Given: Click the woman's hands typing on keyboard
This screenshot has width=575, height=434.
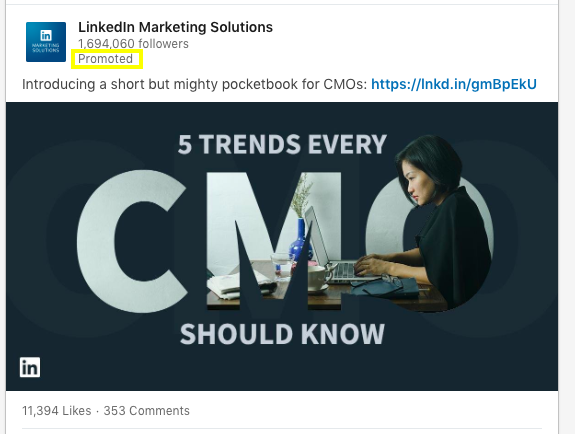Looking at the screenshot, I should (x=369, y=264).
